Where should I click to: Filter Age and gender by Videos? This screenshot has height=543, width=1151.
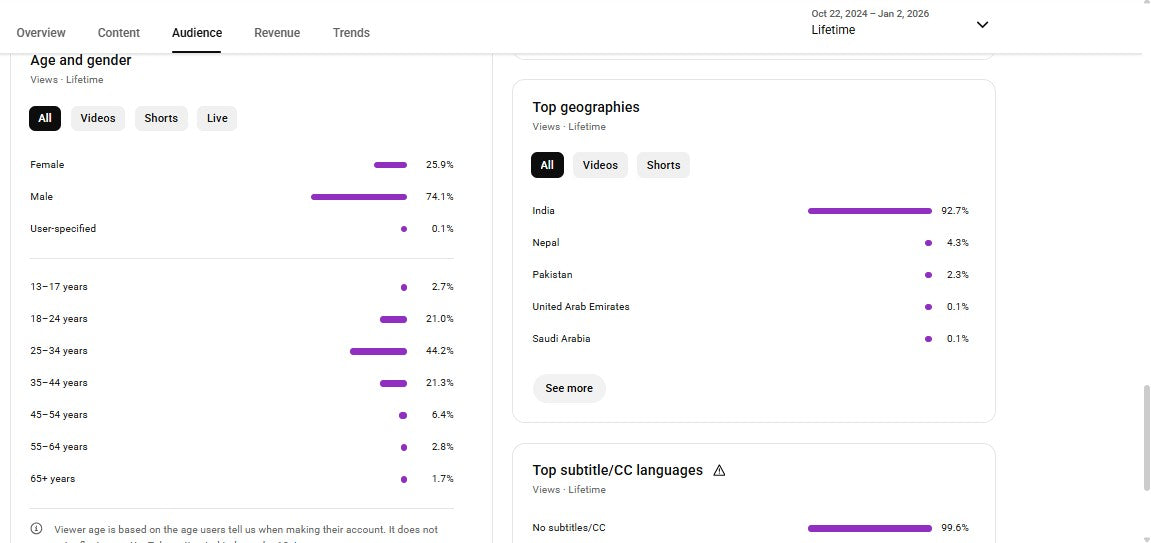pos(98,118)
